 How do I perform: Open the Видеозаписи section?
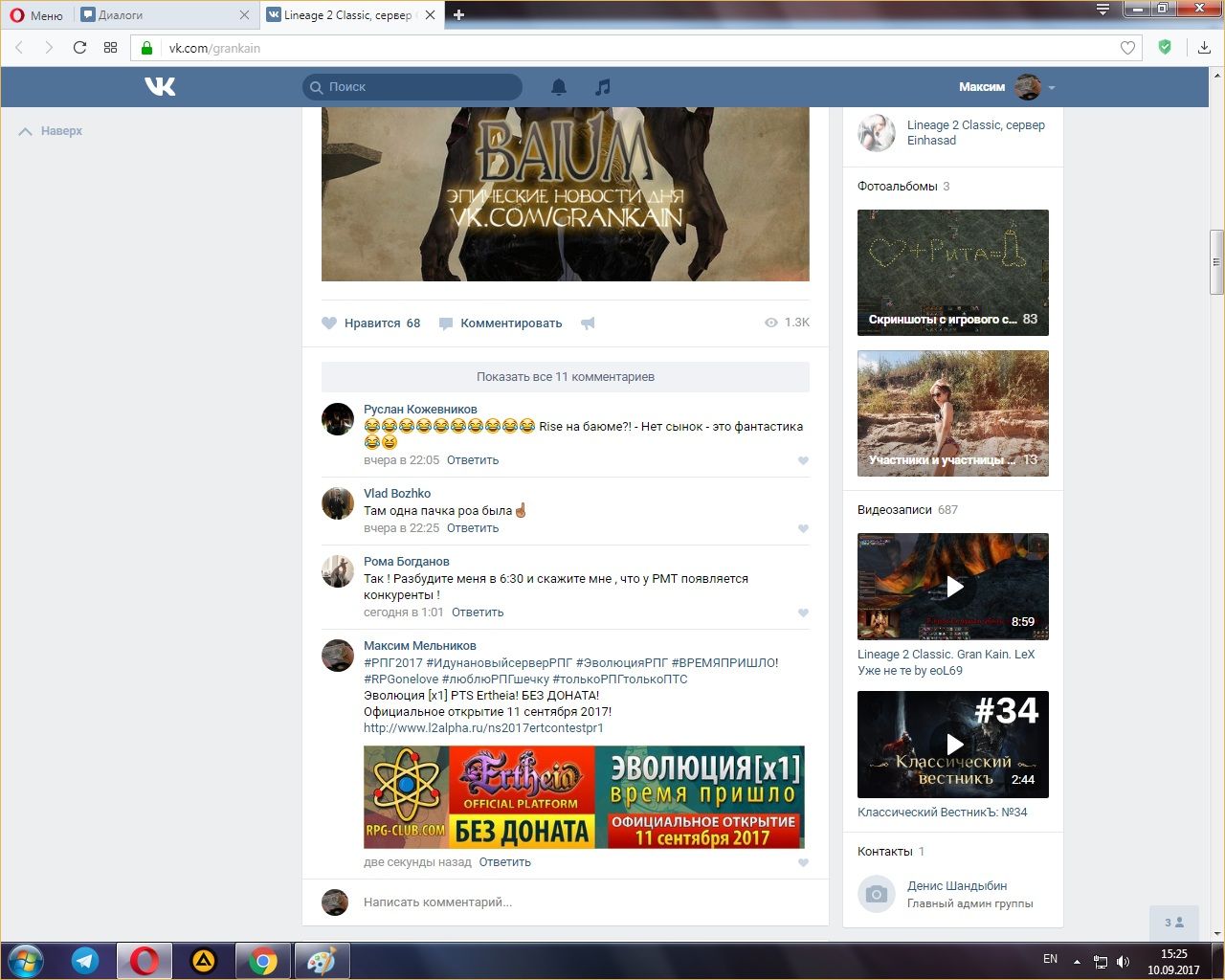click(894, 510)
